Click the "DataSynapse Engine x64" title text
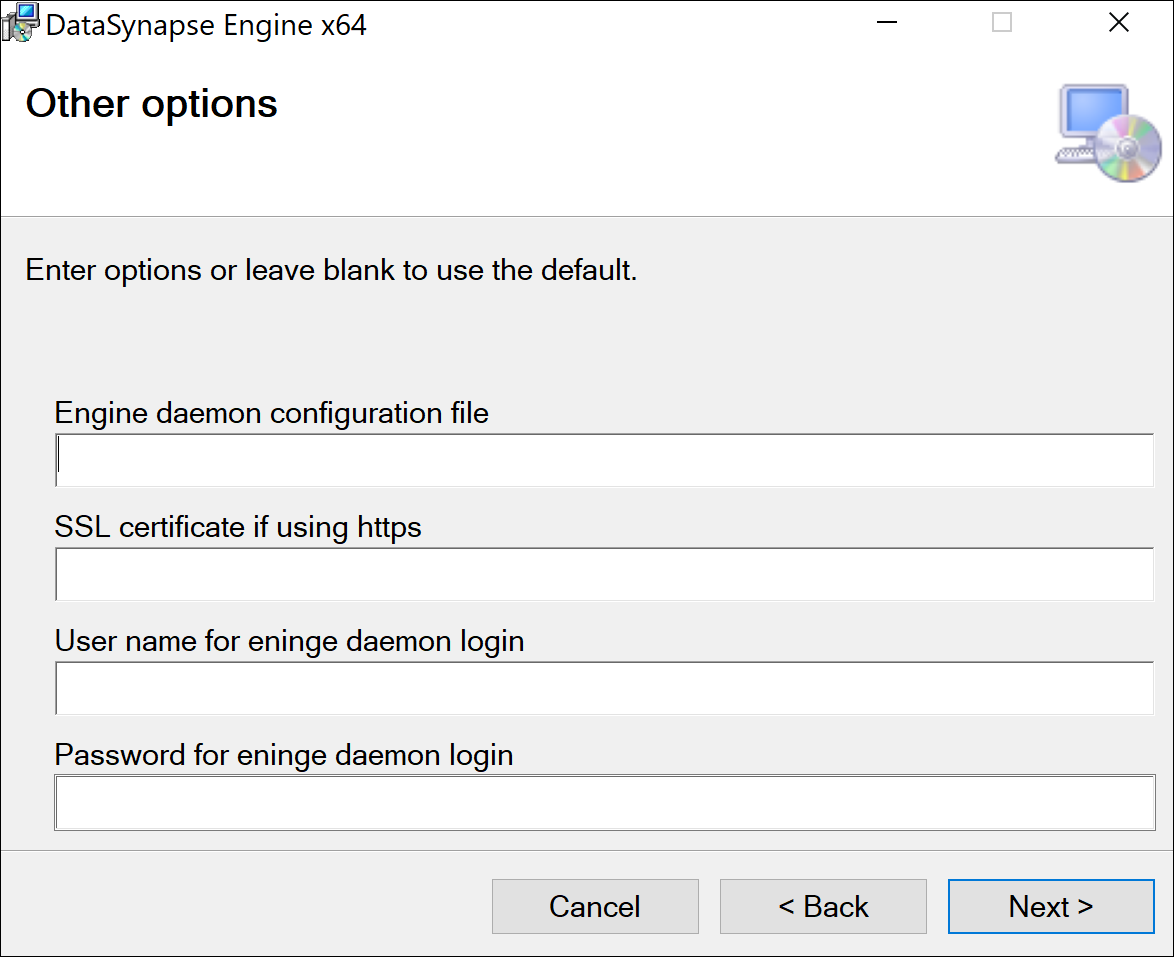Image resolution: width=1174 pixels, height=957 pixels. point(206,25)
